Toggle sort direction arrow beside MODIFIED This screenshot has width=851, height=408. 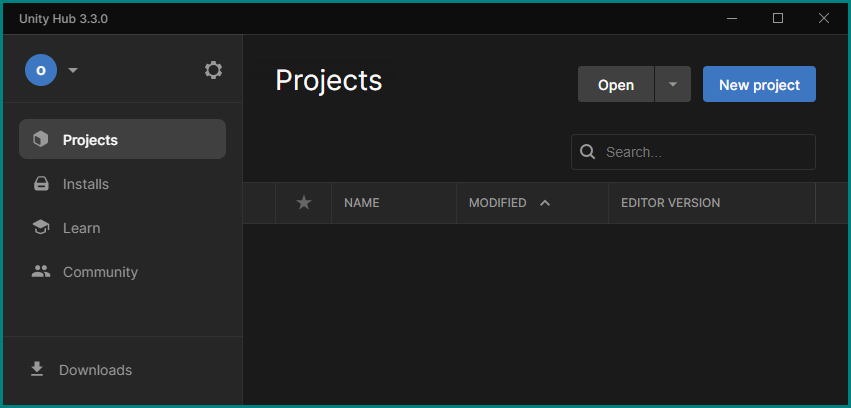tap(545, 203)
